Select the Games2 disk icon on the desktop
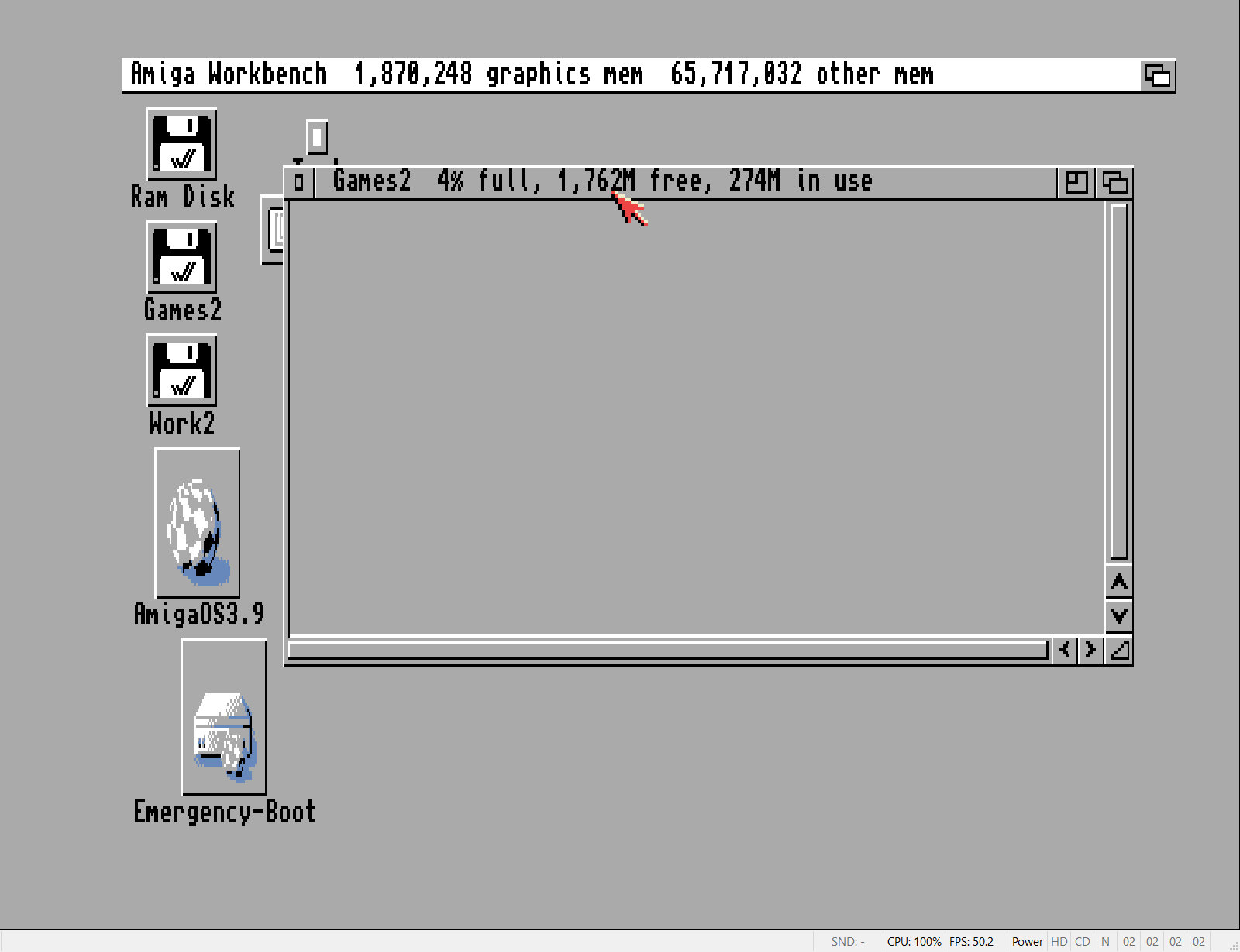This screenshot has height=952, width=1240. [x=181, y=257]
